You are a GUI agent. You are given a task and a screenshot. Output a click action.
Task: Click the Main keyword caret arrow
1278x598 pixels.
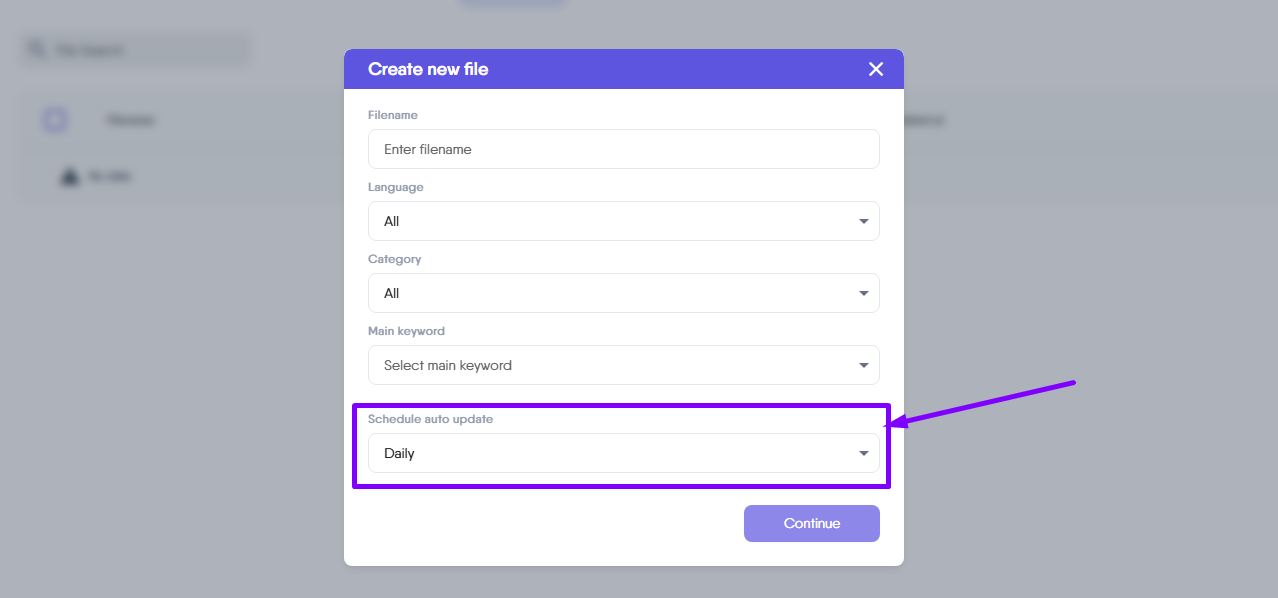tap(864, 365)
